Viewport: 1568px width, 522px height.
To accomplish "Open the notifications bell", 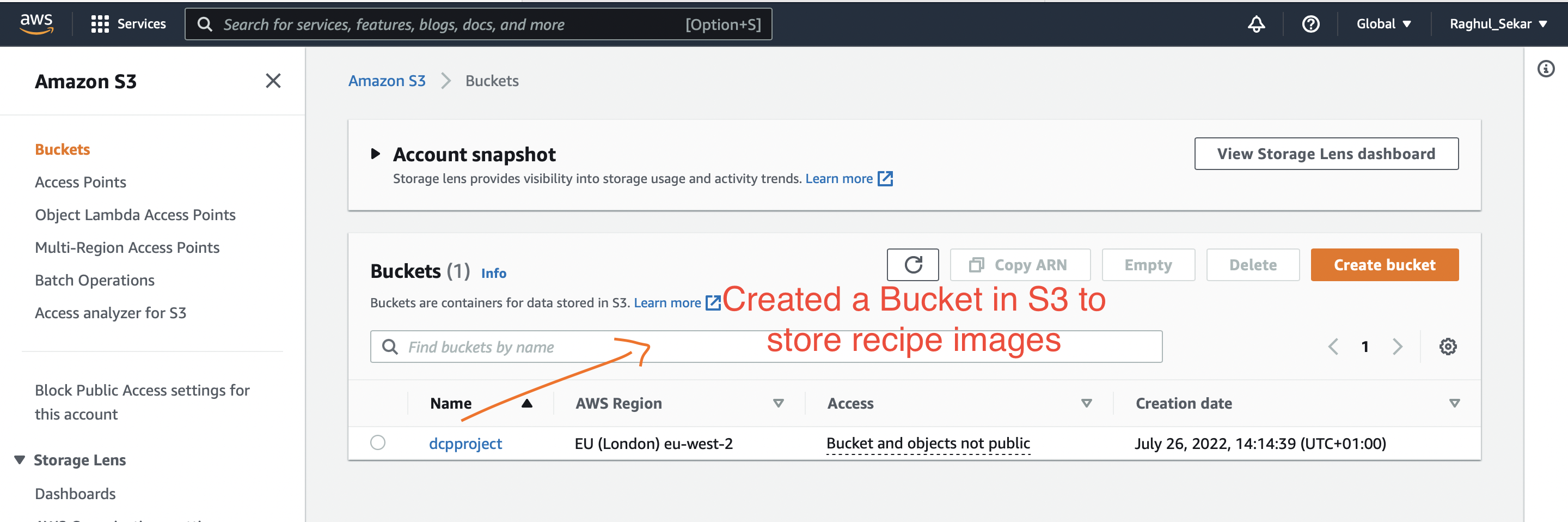I will click(1255, 24).
